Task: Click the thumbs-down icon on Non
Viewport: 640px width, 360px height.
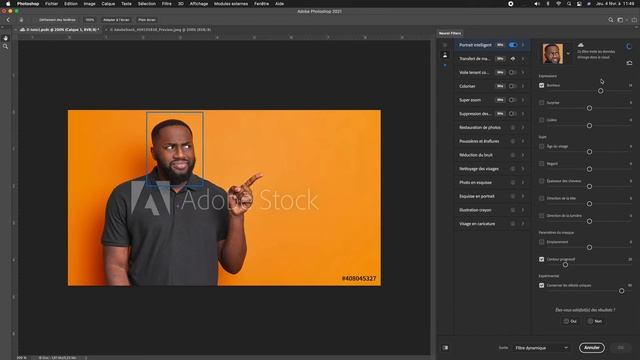Action: click(x=590, y=321)
